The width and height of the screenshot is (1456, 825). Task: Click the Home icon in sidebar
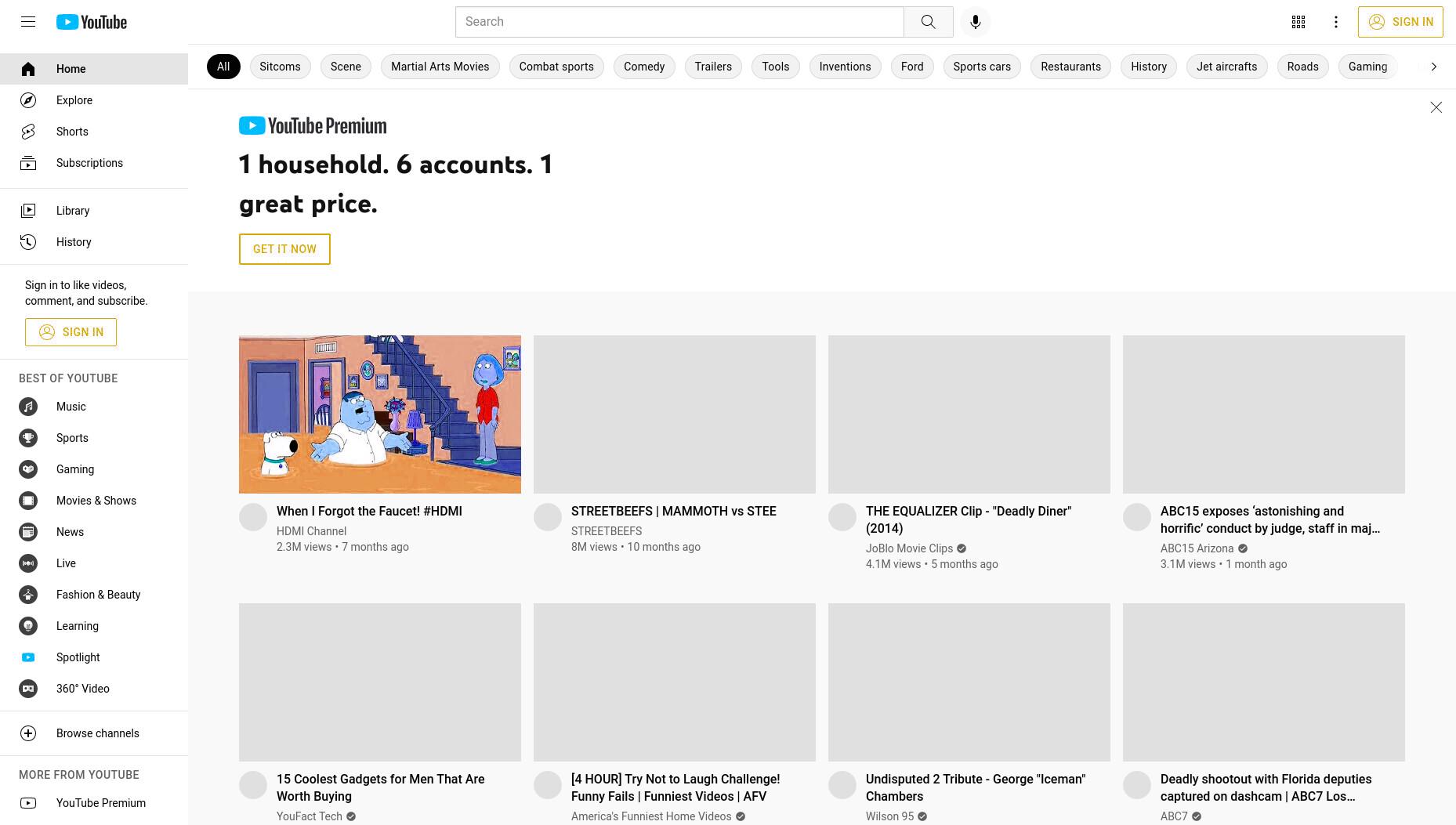coord(28,69)
